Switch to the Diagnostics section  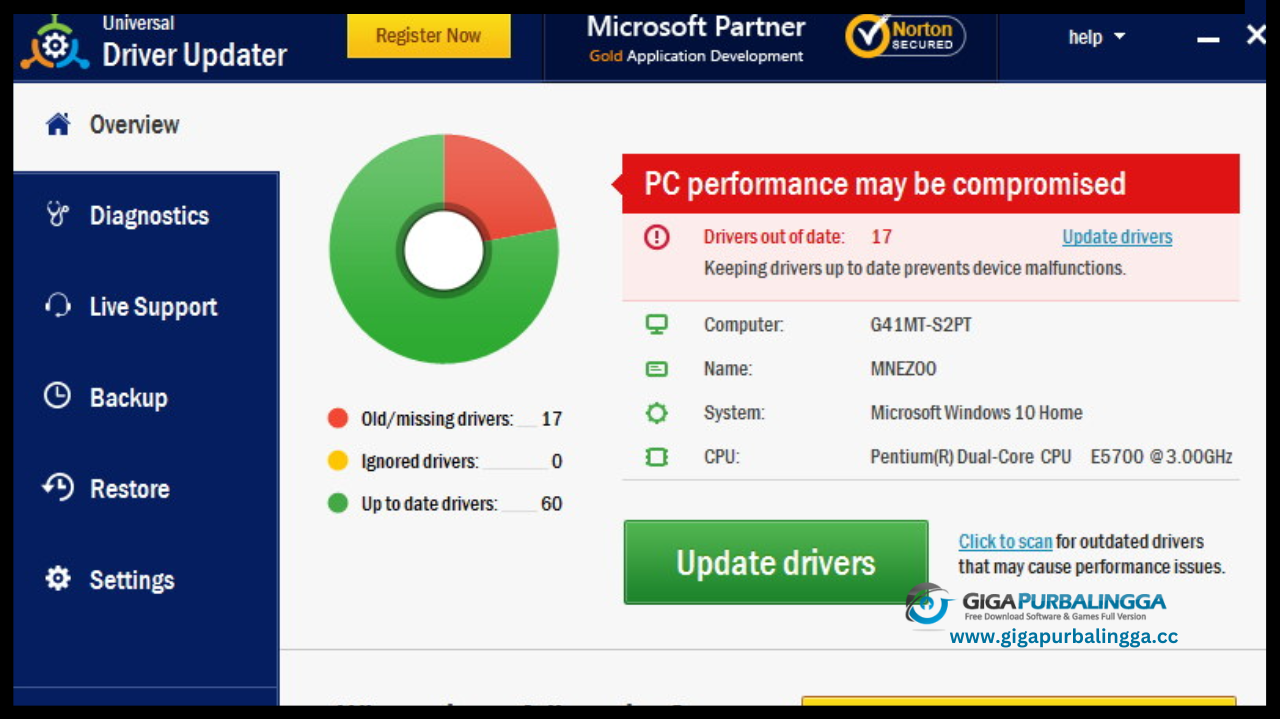click(146, 215)
